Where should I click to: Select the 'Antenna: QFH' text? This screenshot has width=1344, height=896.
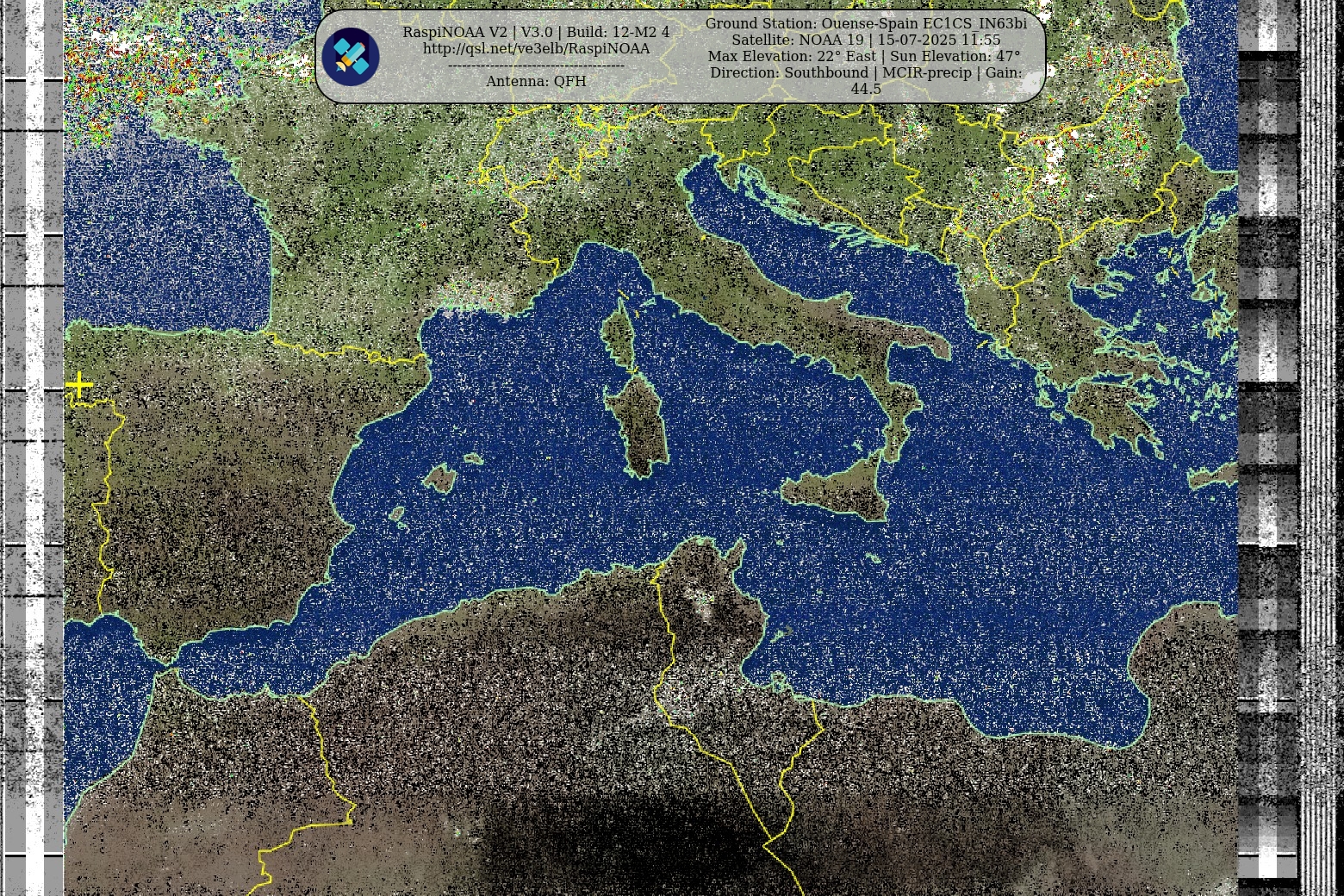coord(536,81)
